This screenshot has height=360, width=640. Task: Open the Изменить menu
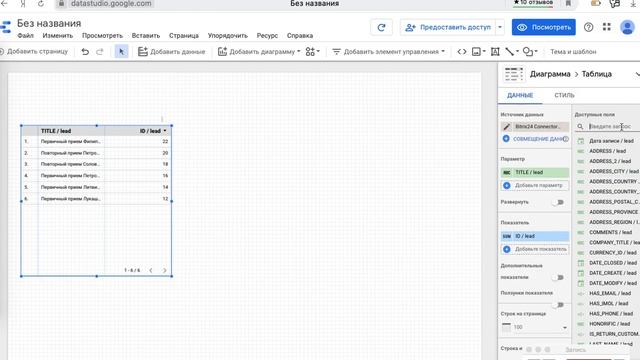[58, 36]
